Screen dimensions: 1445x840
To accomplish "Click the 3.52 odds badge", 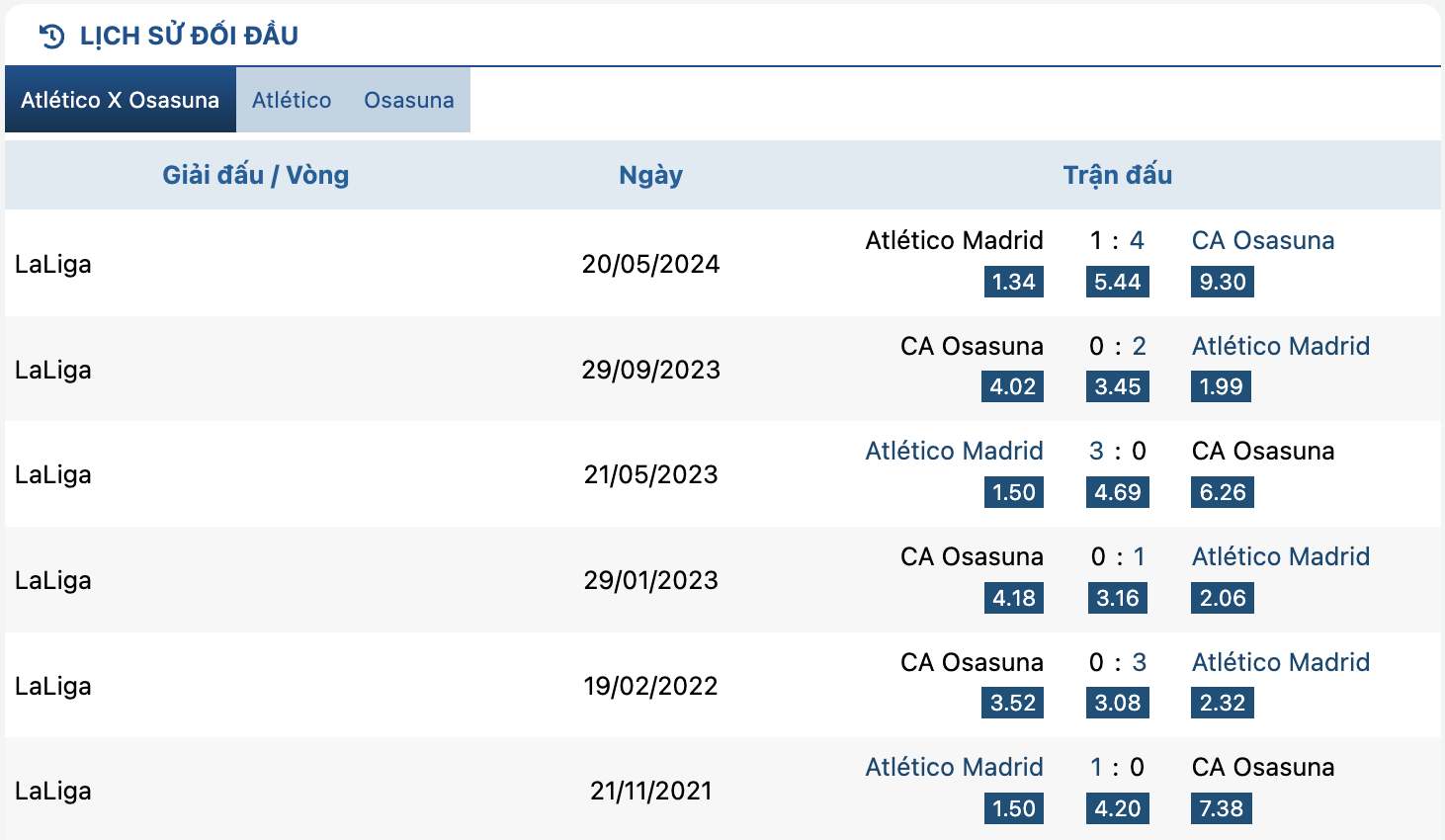I will click(1013, 703).
